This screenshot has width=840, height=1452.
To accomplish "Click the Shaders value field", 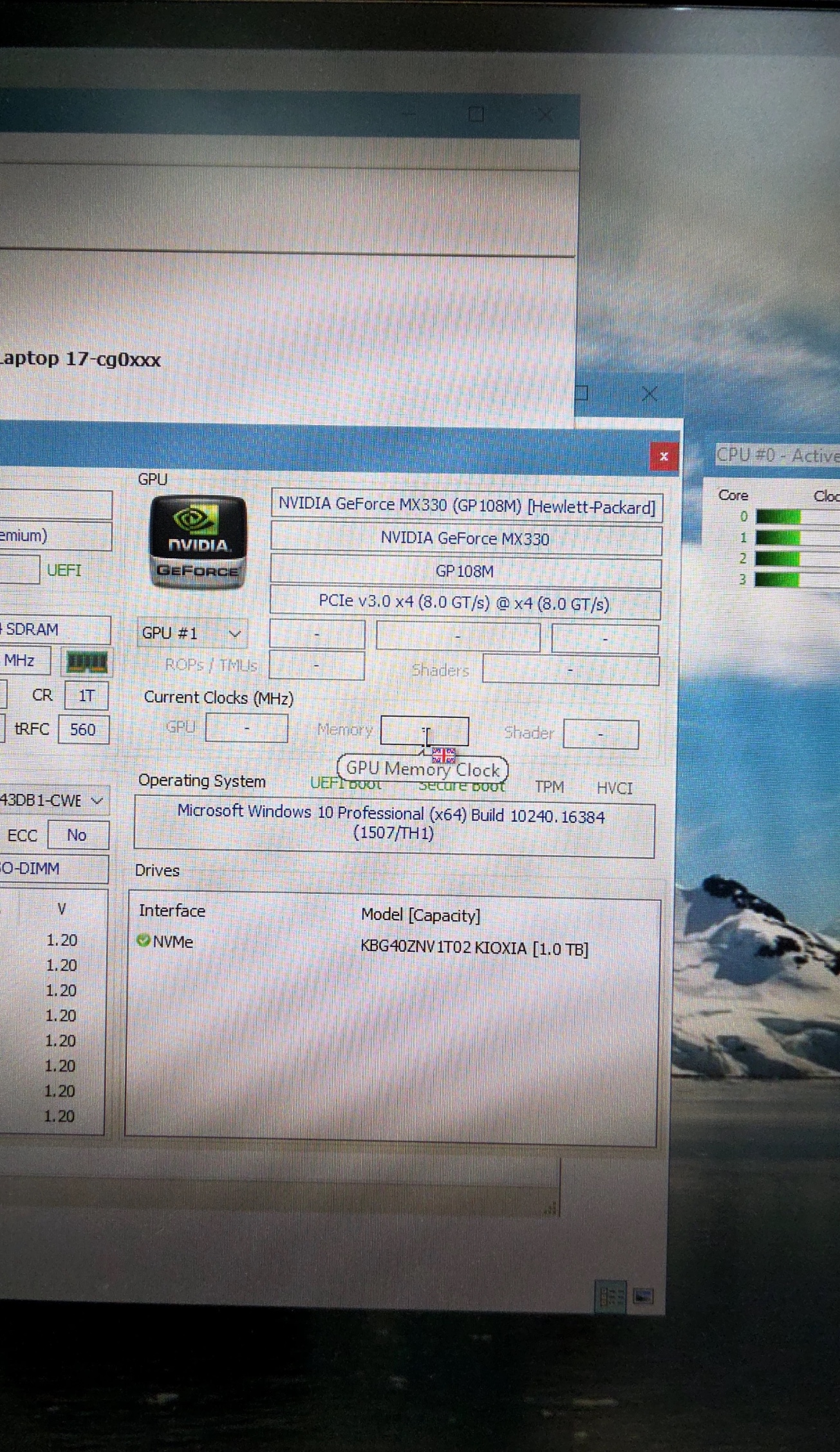I will (x=570, y=670).
